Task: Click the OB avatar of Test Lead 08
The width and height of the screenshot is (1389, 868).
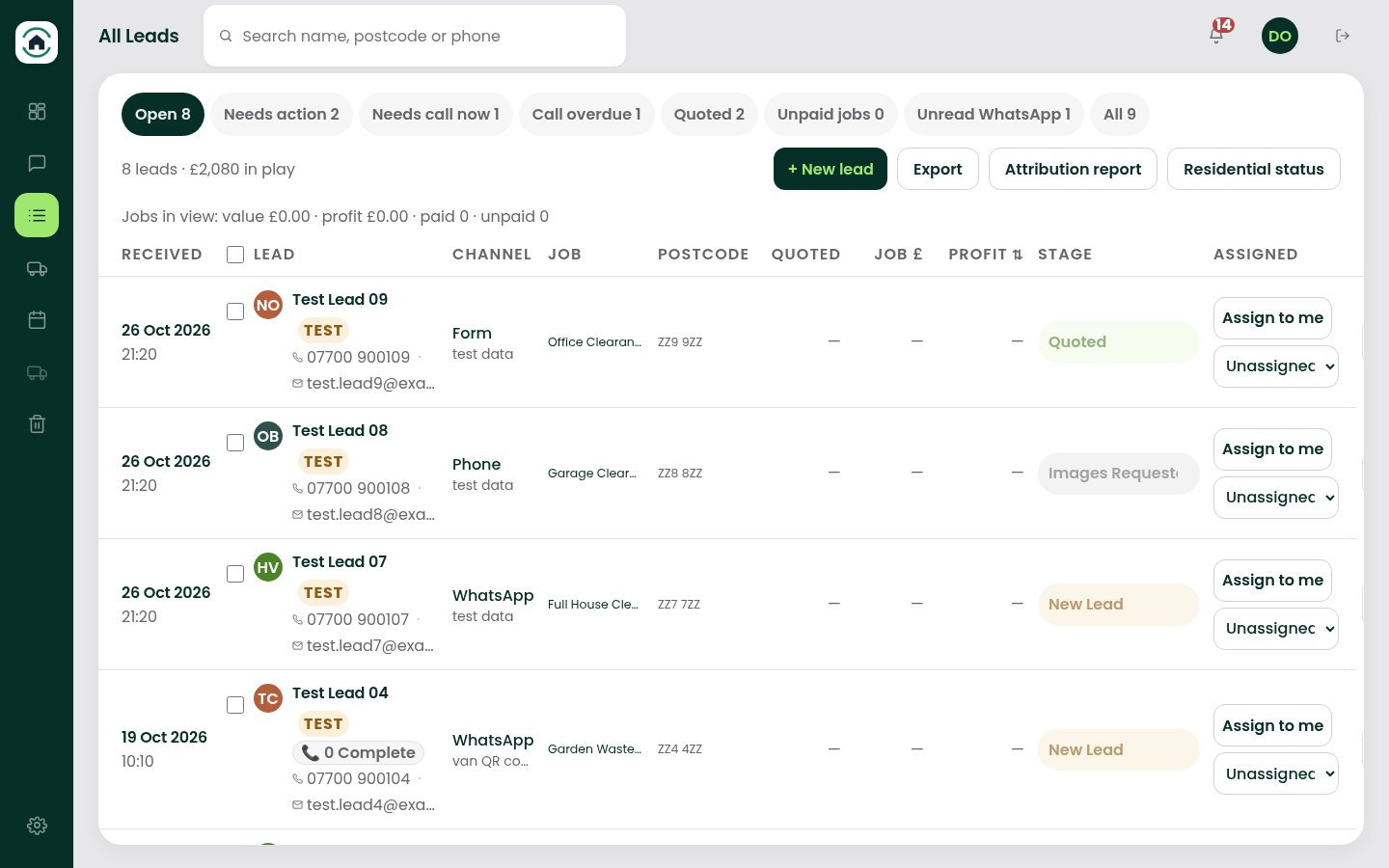Action: [x=268, y=436]
